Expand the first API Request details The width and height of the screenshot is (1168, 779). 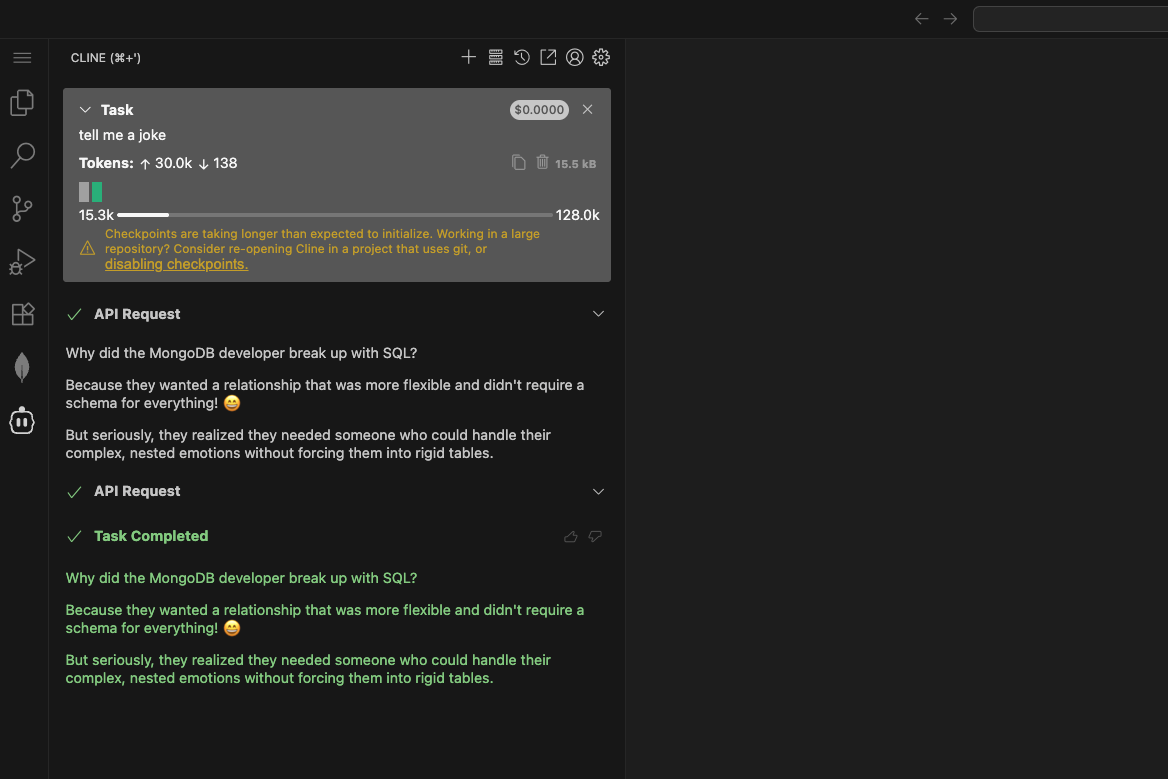pos(598,314)
